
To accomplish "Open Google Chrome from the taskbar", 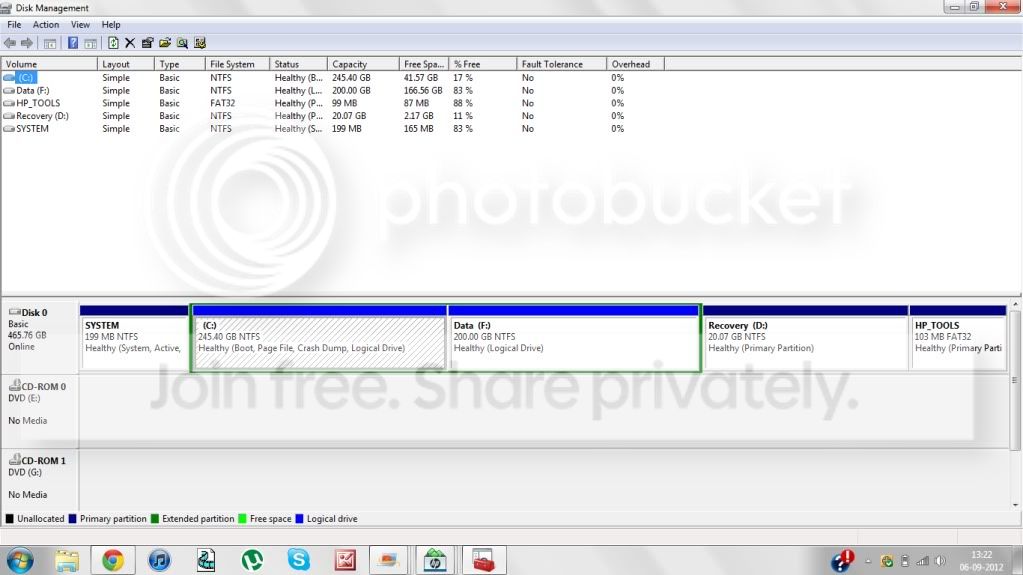I will point(112,561).
